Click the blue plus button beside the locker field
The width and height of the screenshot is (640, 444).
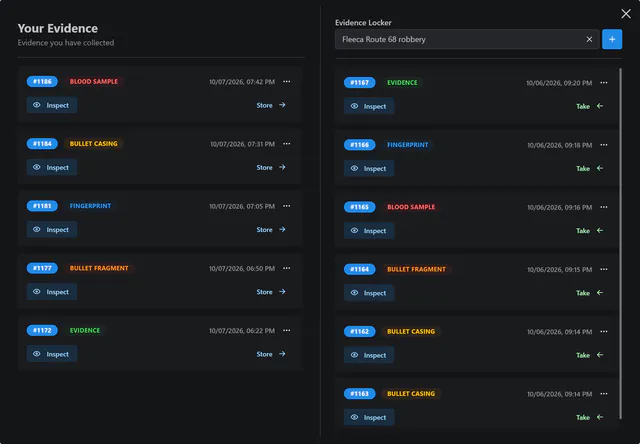click(612, 39)
